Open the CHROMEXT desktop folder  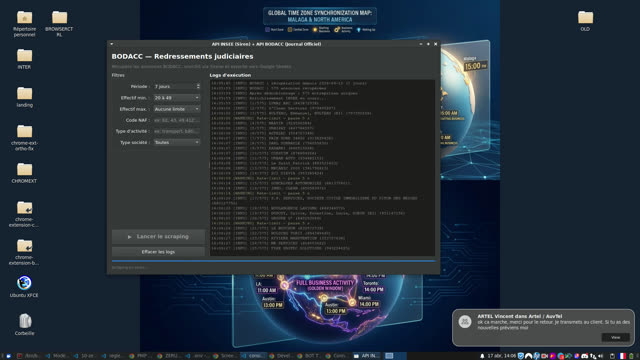(24, 173)
